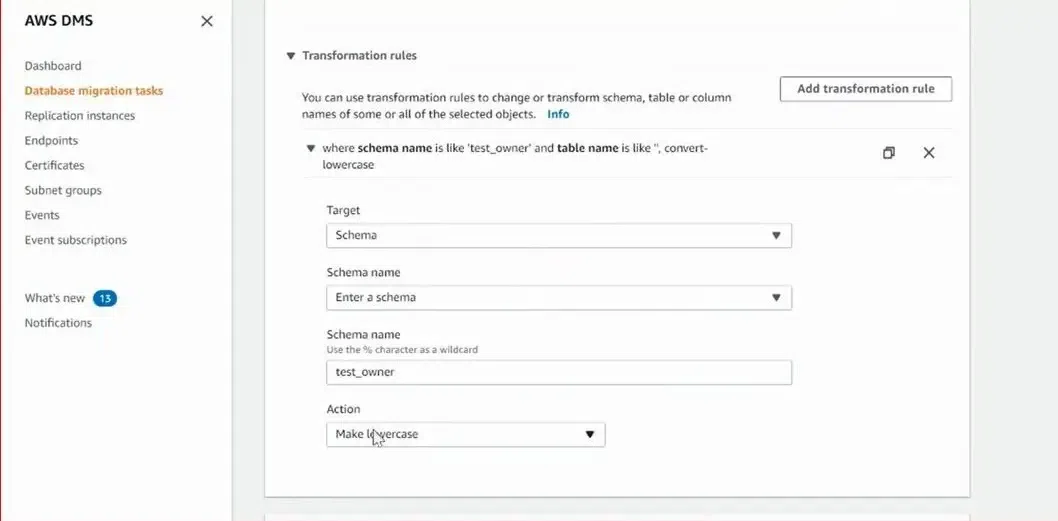
Task: Open Notifications from the sidebar
Action: (x=58, y=323)
